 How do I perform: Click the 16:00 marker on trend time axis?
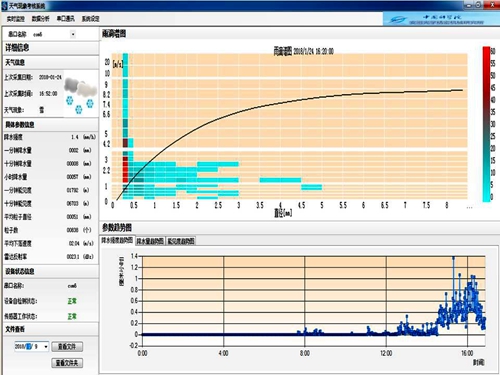(467, 353)
